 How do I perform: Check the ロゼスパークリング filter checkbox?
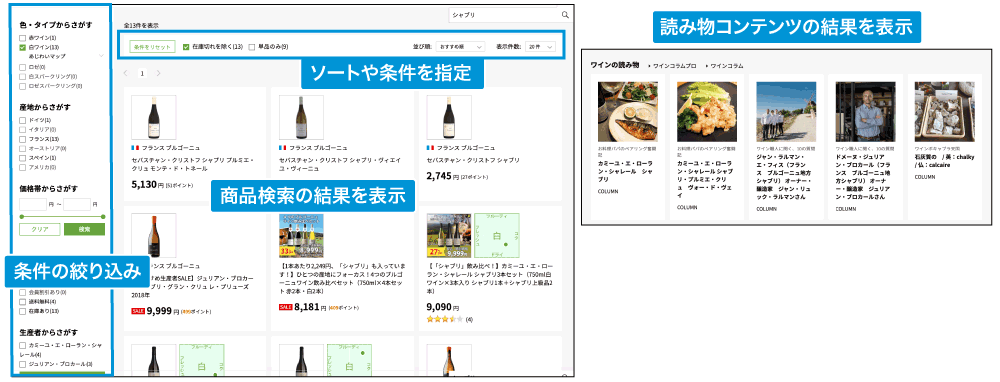23,85
